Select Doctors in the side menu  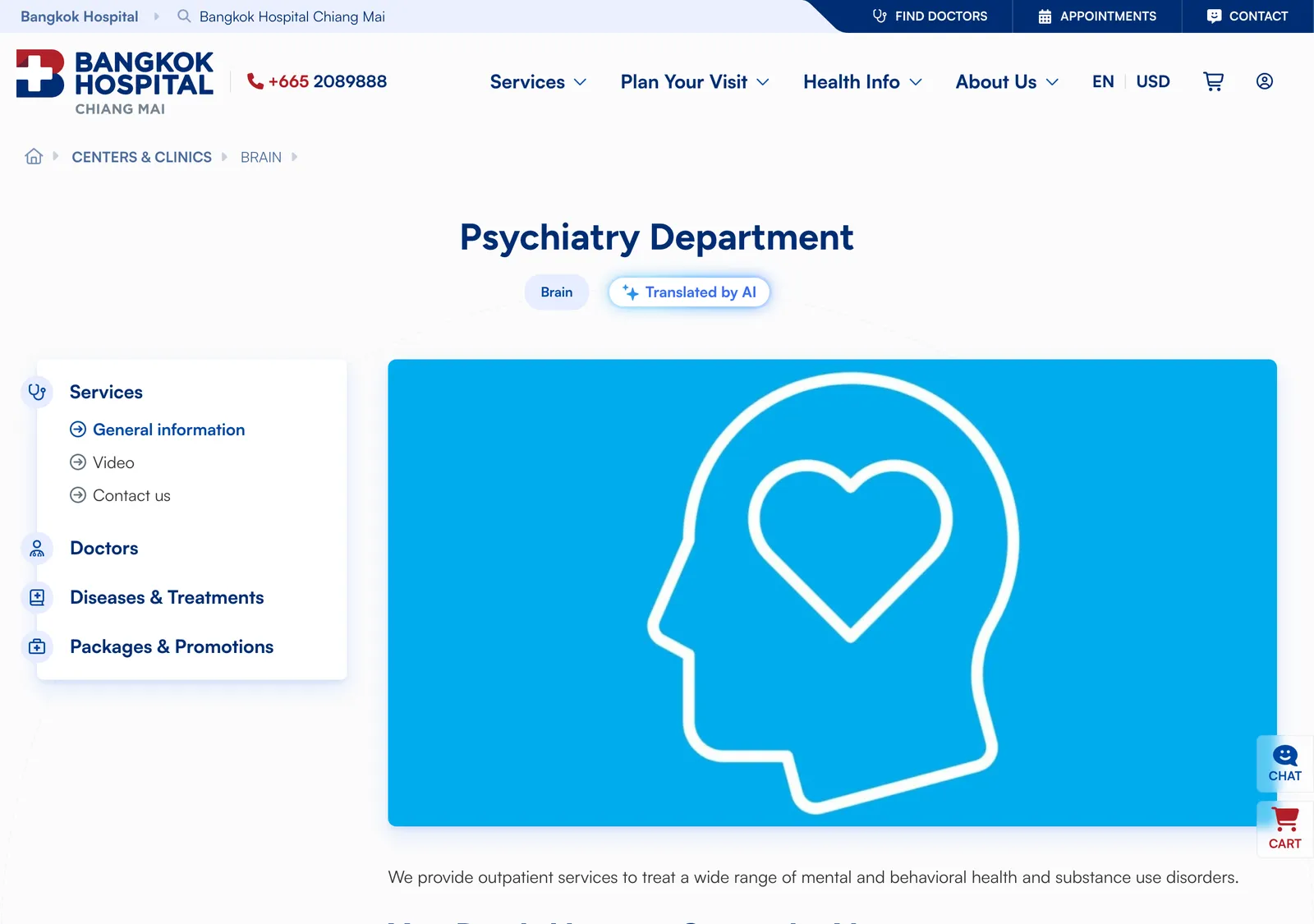click(x=104, y=548)
